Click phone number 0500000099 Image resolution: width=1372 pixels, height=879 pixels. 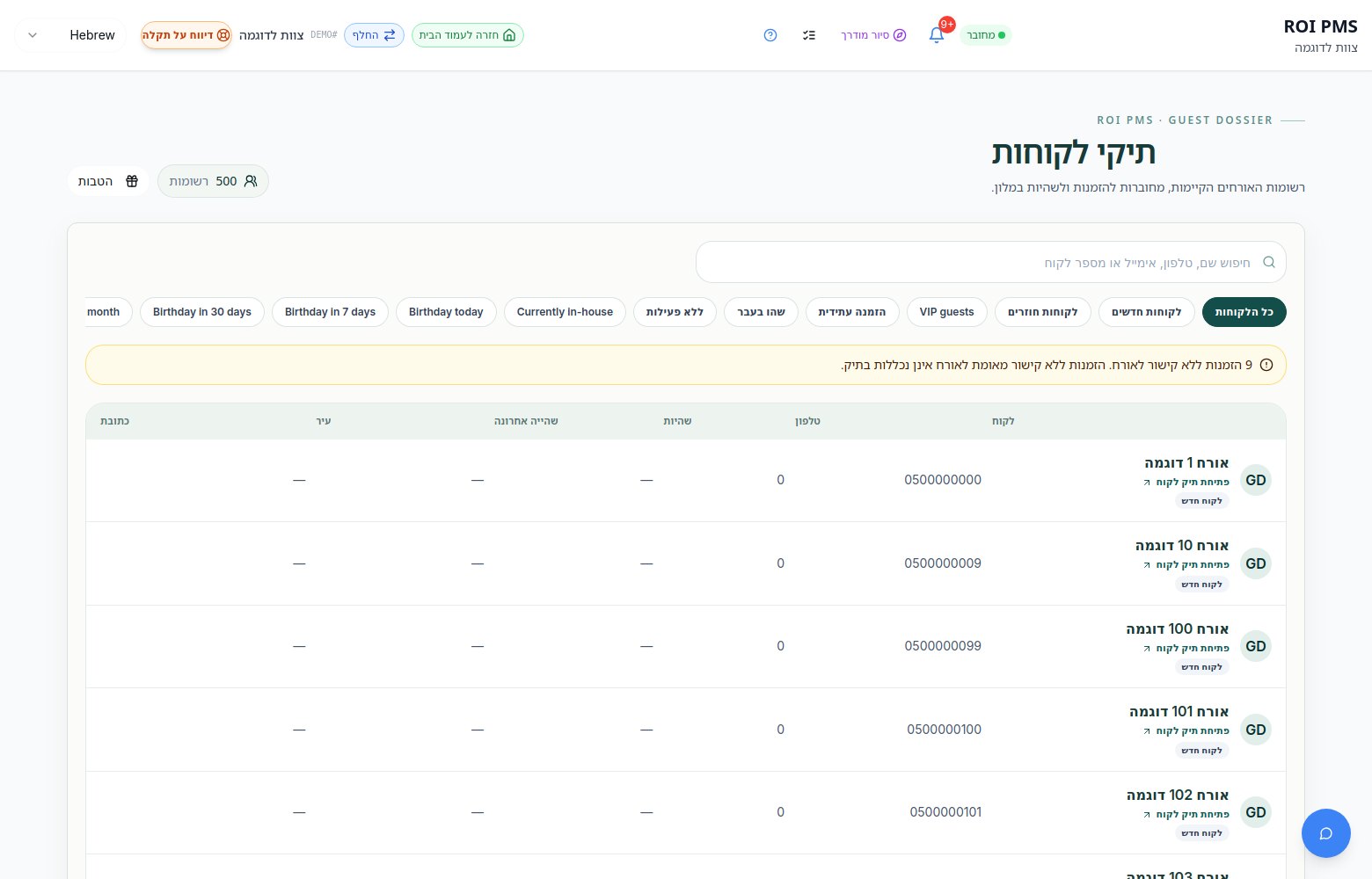(943, 646)
